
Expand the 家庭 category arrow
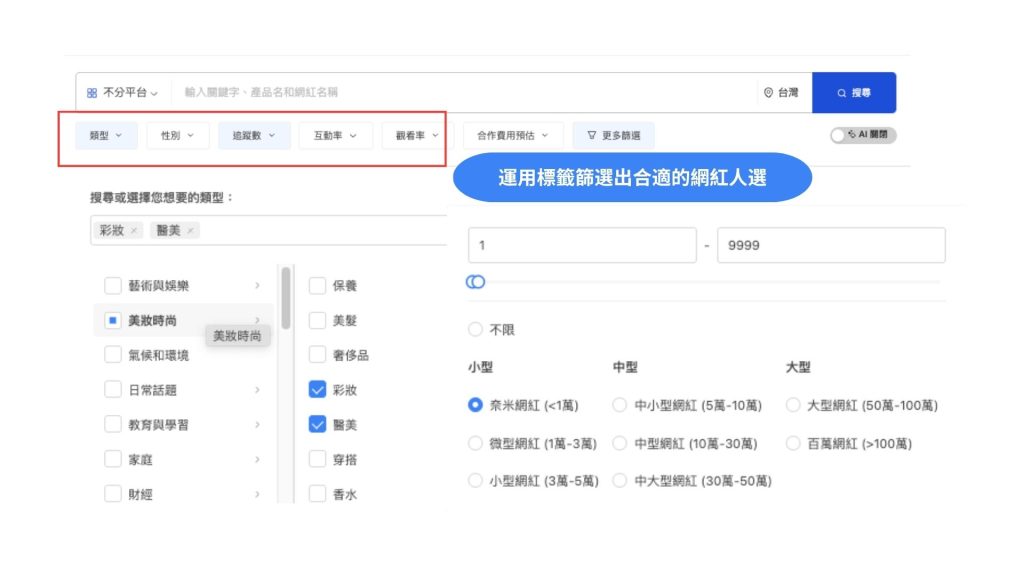pyautogui.click(x=257, y=459)
